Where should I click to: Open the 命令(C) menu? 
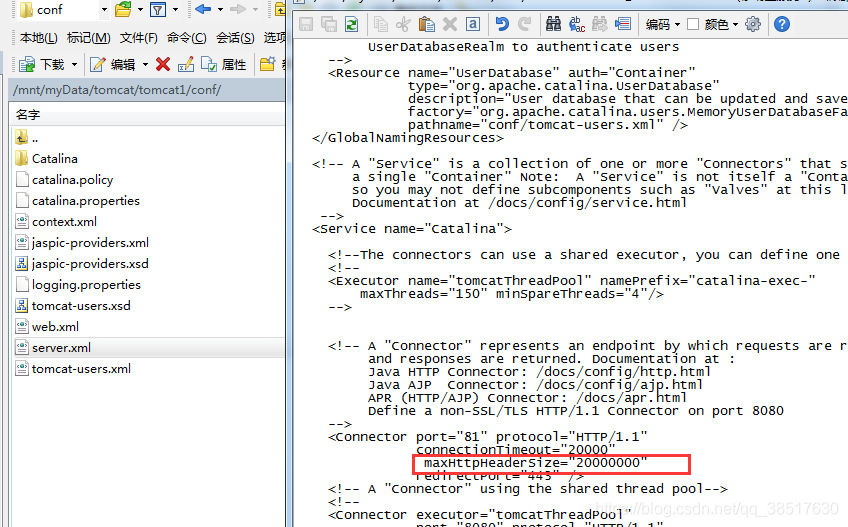[187, 38]
